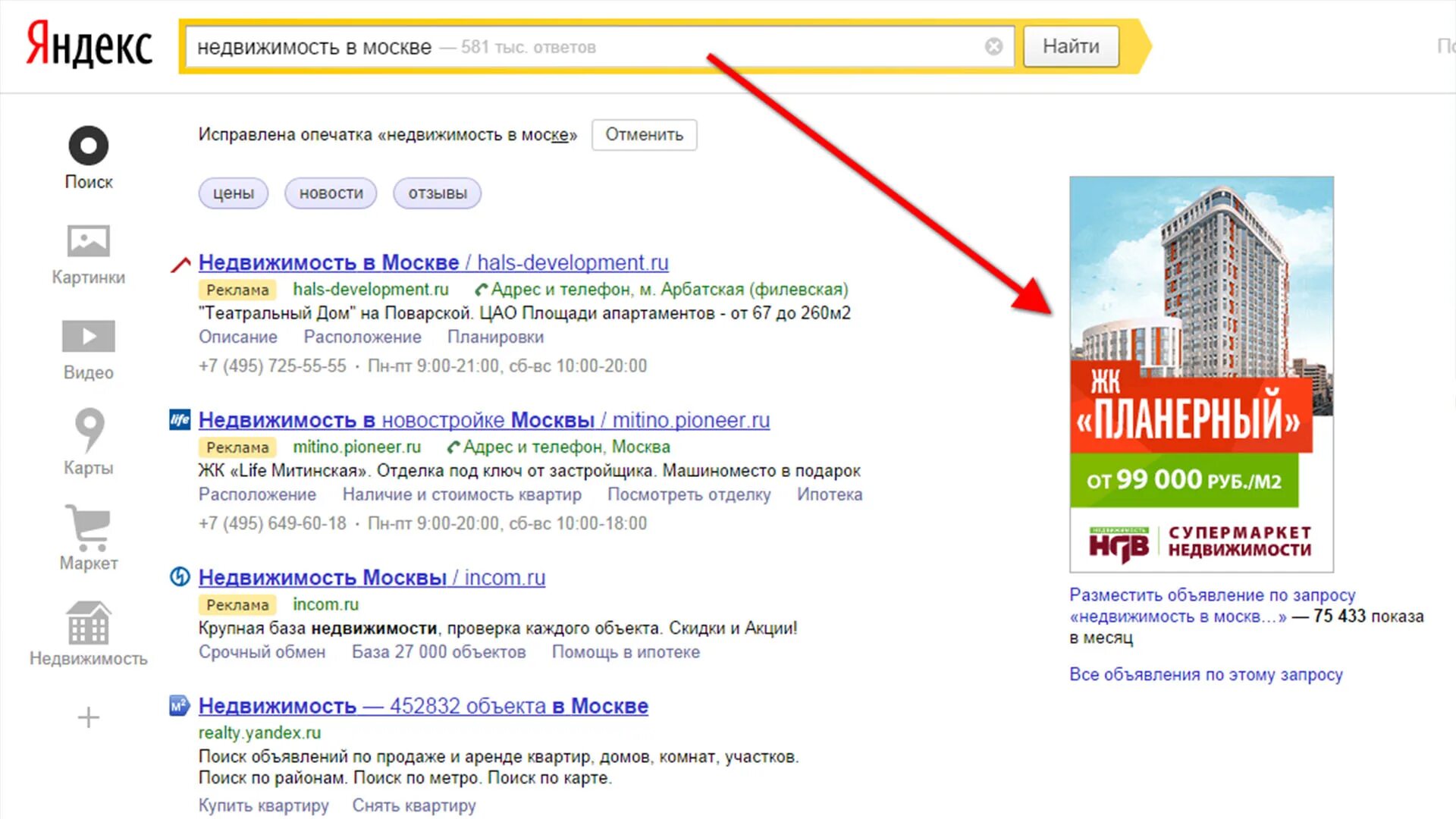Select the новости filter chip

[x=331, y=193]
